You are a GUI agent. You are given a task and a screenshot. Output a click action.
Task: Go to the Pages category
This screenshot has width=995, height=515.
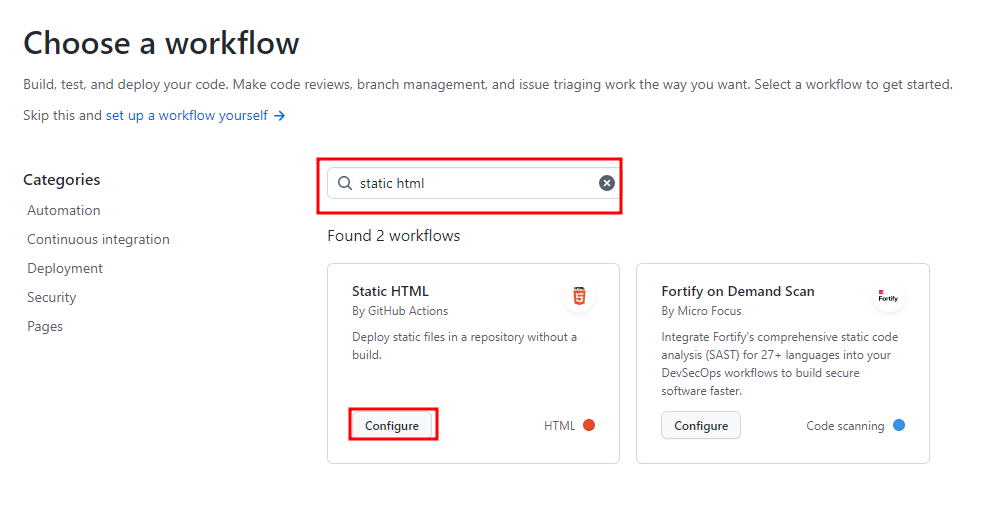point(45,326)
